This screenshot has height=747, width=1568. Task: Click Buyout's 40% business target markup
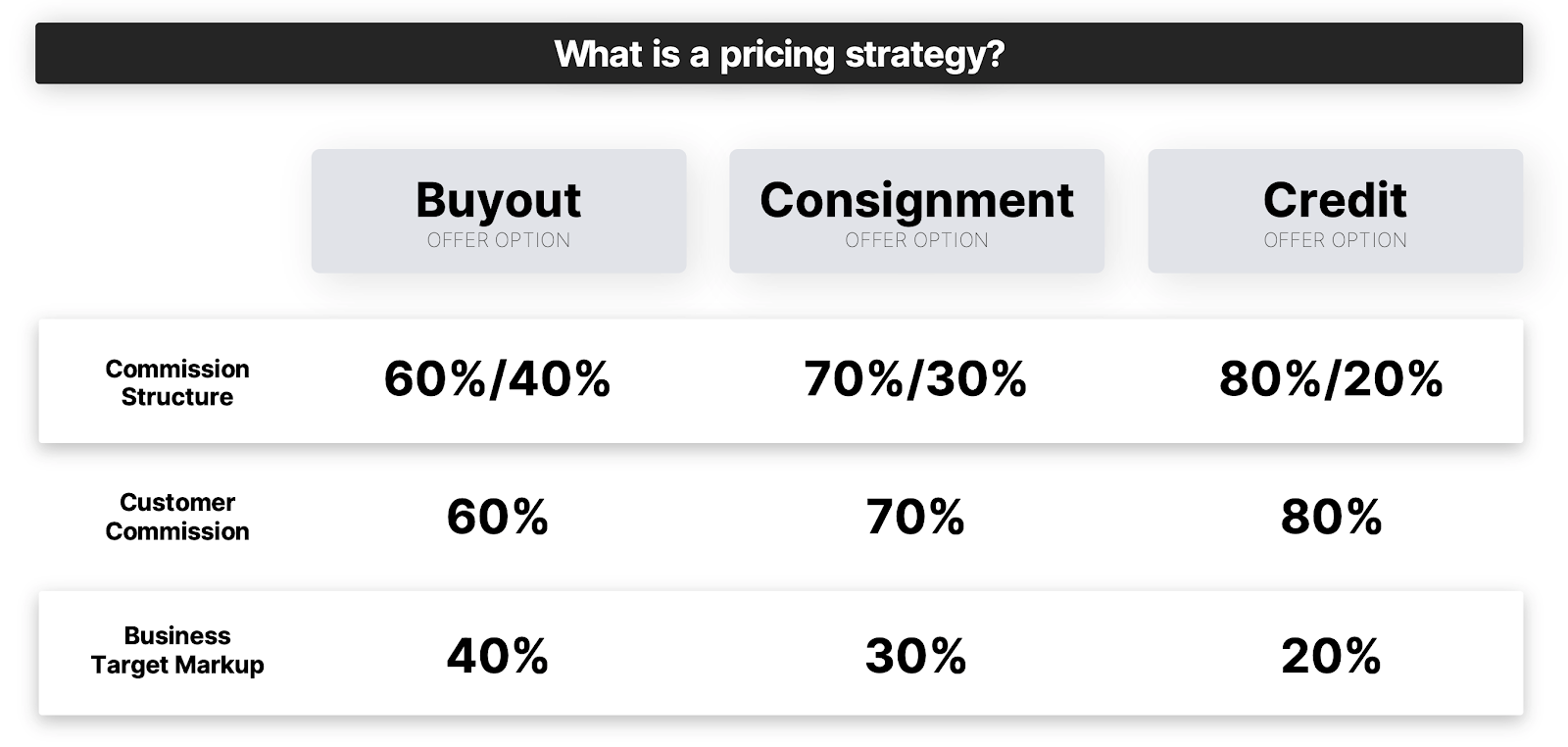[x=497, y=656]
